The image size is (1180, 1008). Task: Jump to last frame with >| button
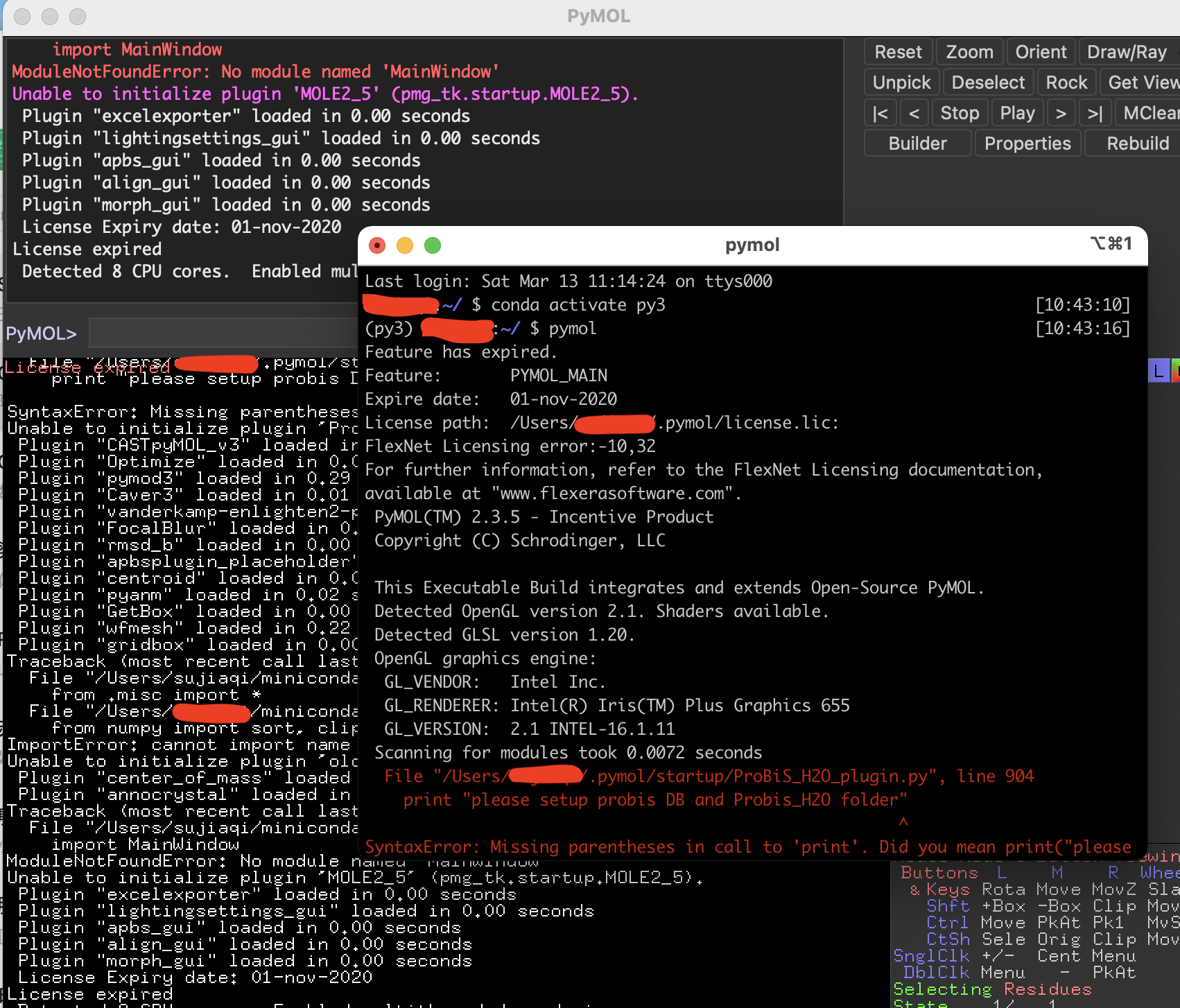pos(1095,113)
